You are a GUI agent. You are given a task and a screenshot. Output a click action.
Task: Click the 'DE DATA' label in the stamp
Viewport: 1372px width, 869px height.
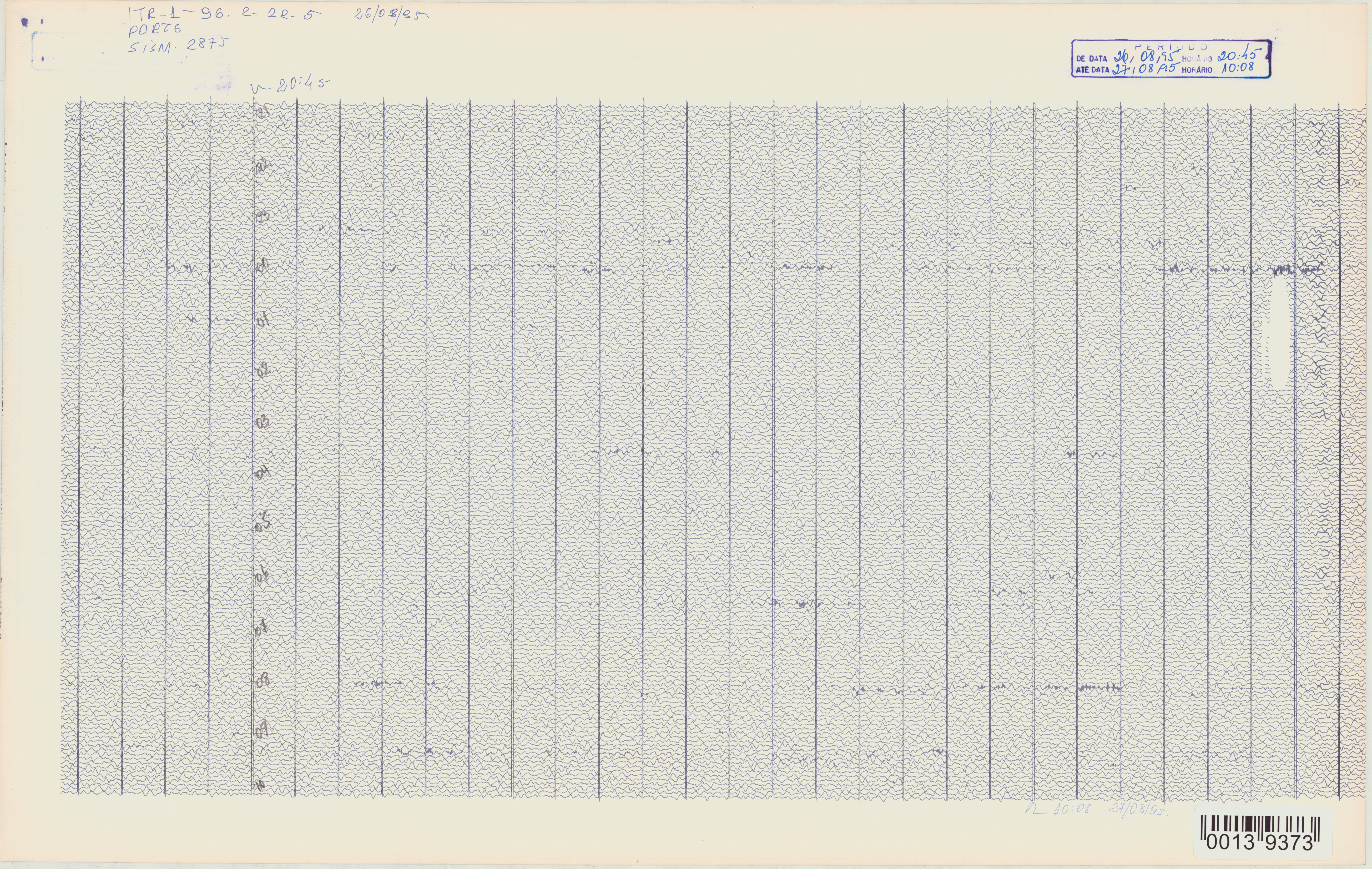point(1091,58)
